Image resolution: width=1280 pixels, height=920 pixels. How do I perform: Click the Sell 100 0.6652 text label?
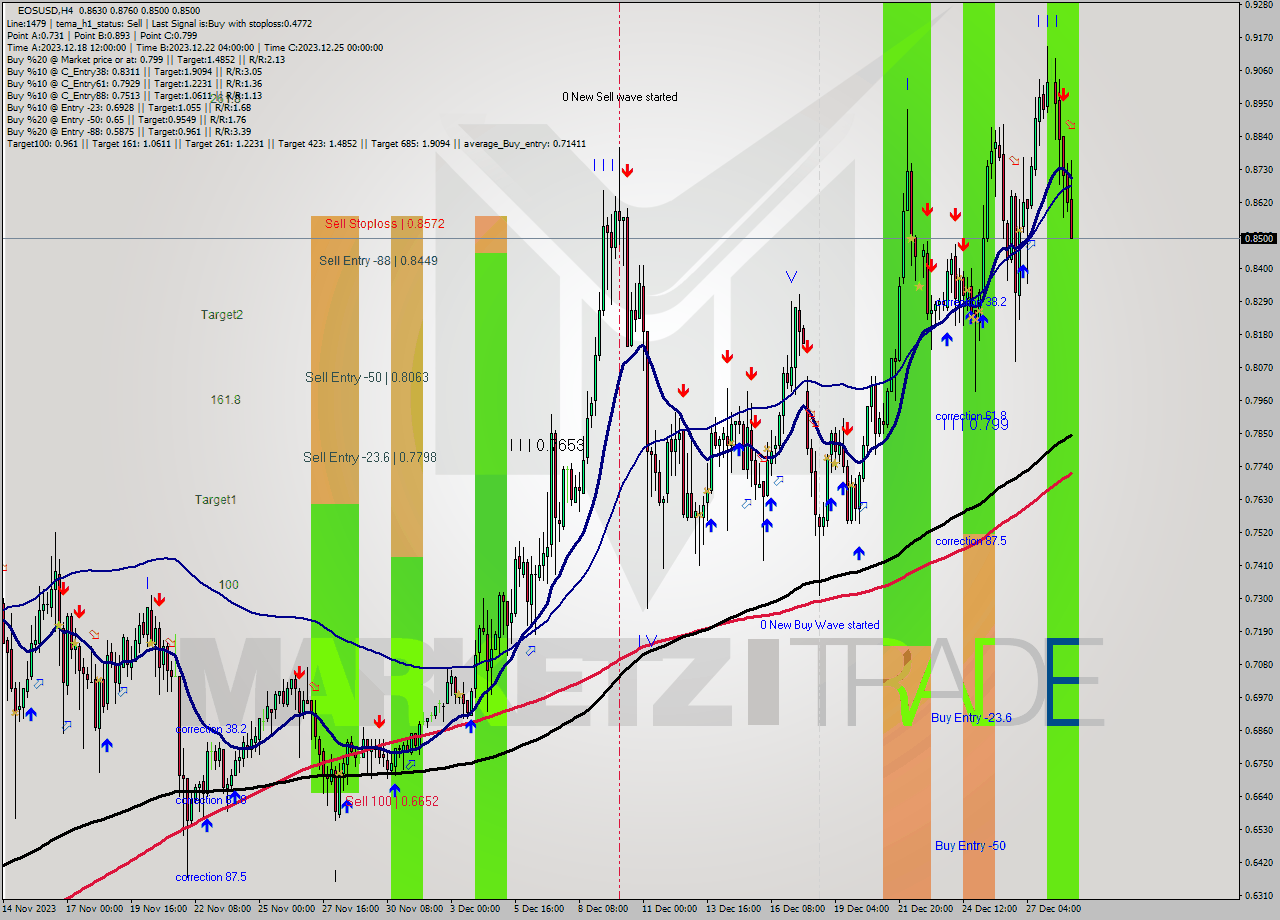point(391,800)
